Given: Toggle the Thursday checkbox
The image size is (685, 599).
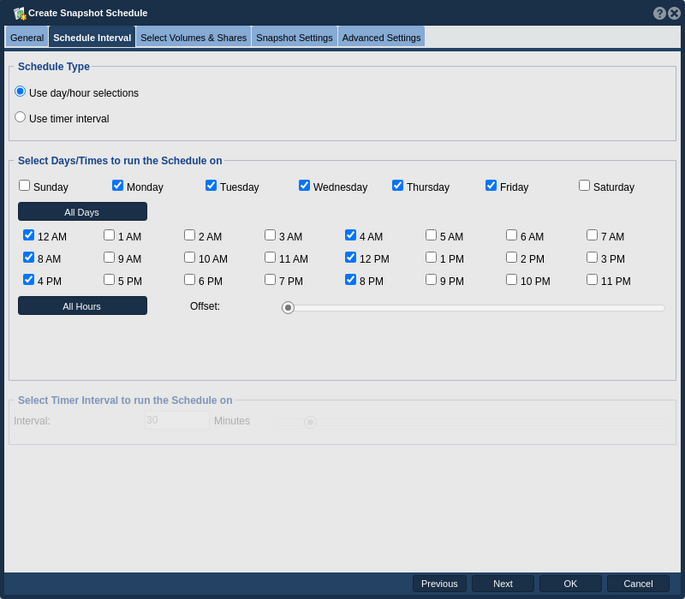Looking at the screenshot, I should tap(398, 186).
